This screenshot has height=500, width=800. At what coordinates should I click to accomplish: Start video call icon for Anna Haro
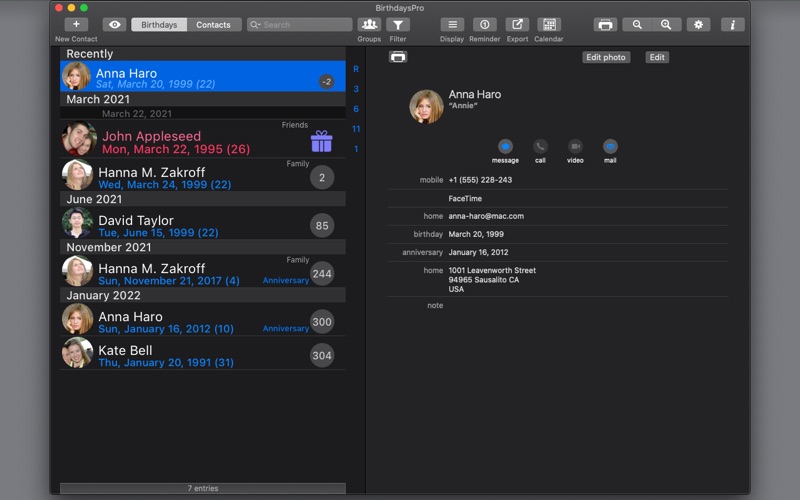pos(575,147)
